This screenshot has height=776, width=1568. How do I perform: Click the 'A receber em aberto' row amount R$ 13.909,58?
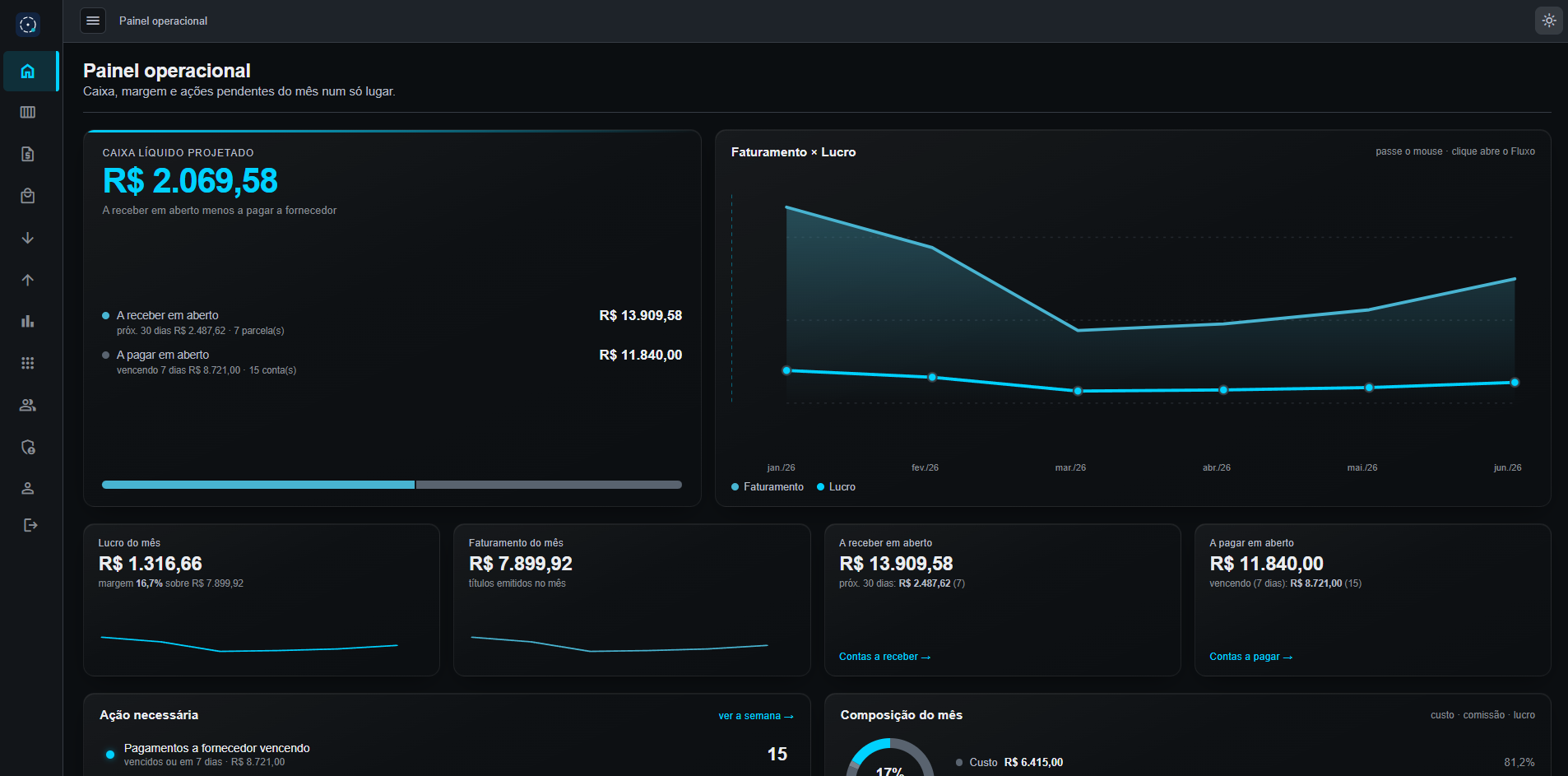click(641, 315)
